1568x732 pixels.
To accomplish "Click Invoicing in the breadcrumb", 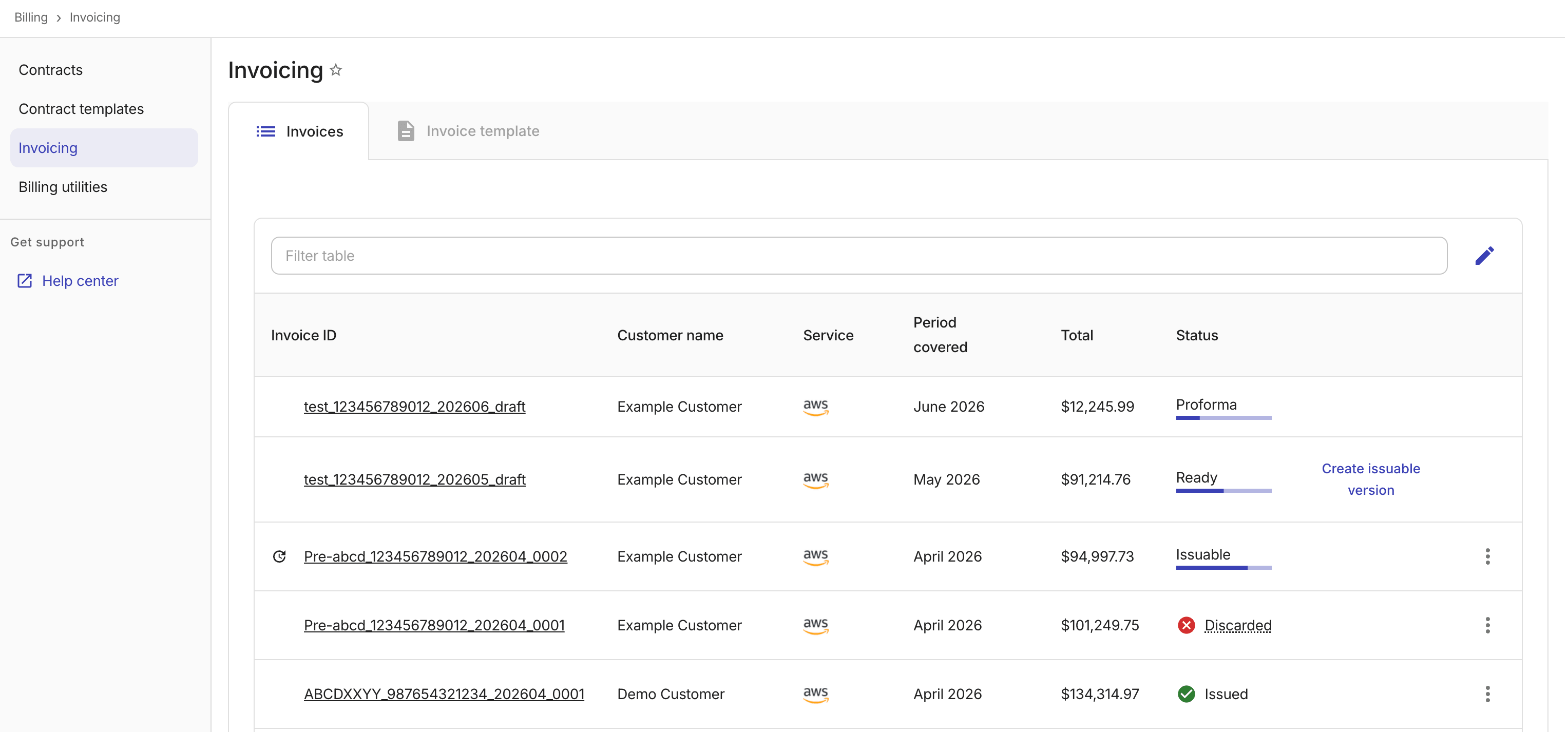I will [95, 17].
